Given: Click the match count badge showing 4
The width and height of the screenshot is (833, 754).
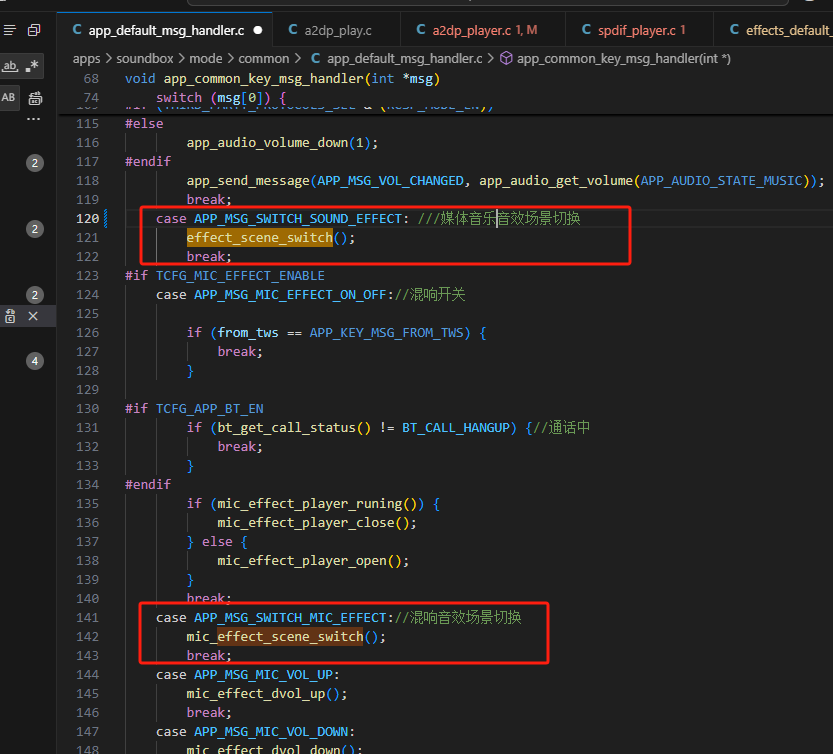Looking at the screenshot, I should 35,361.
